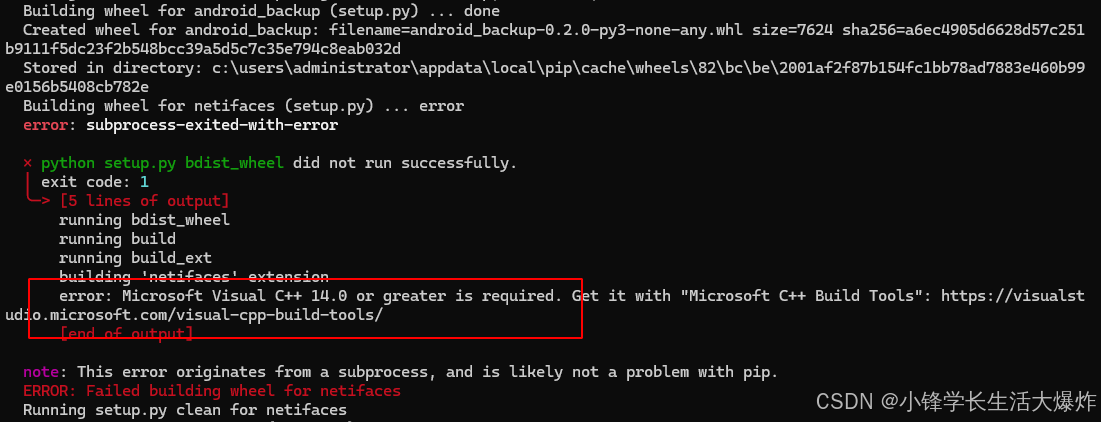Click 'subprocess-exited-with-error' text
This screenshot has width=1101, height=422.
(212, 126)
